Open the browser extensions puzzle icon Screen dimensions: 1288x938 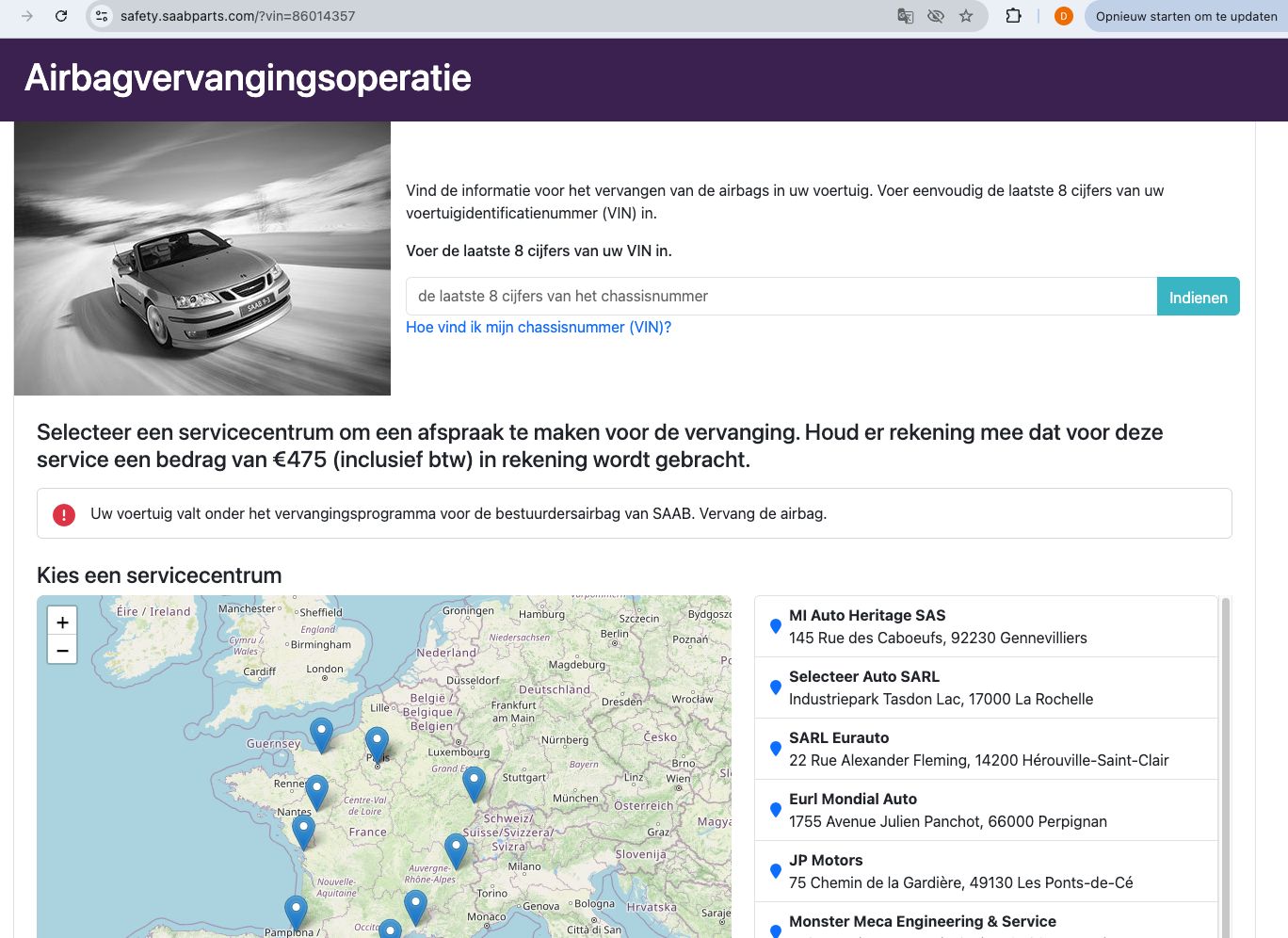1014,16
